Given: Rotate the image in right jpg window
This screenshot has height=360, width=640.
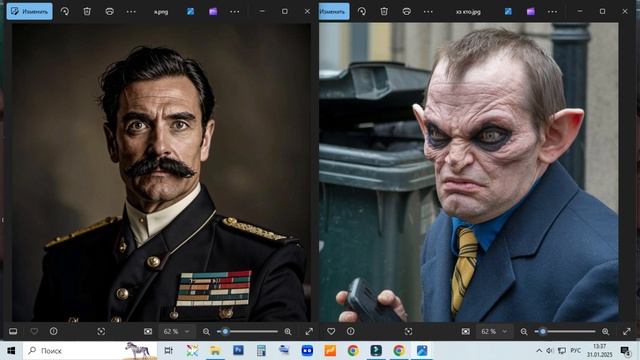Looking at the screenshot, I should 362,11.
